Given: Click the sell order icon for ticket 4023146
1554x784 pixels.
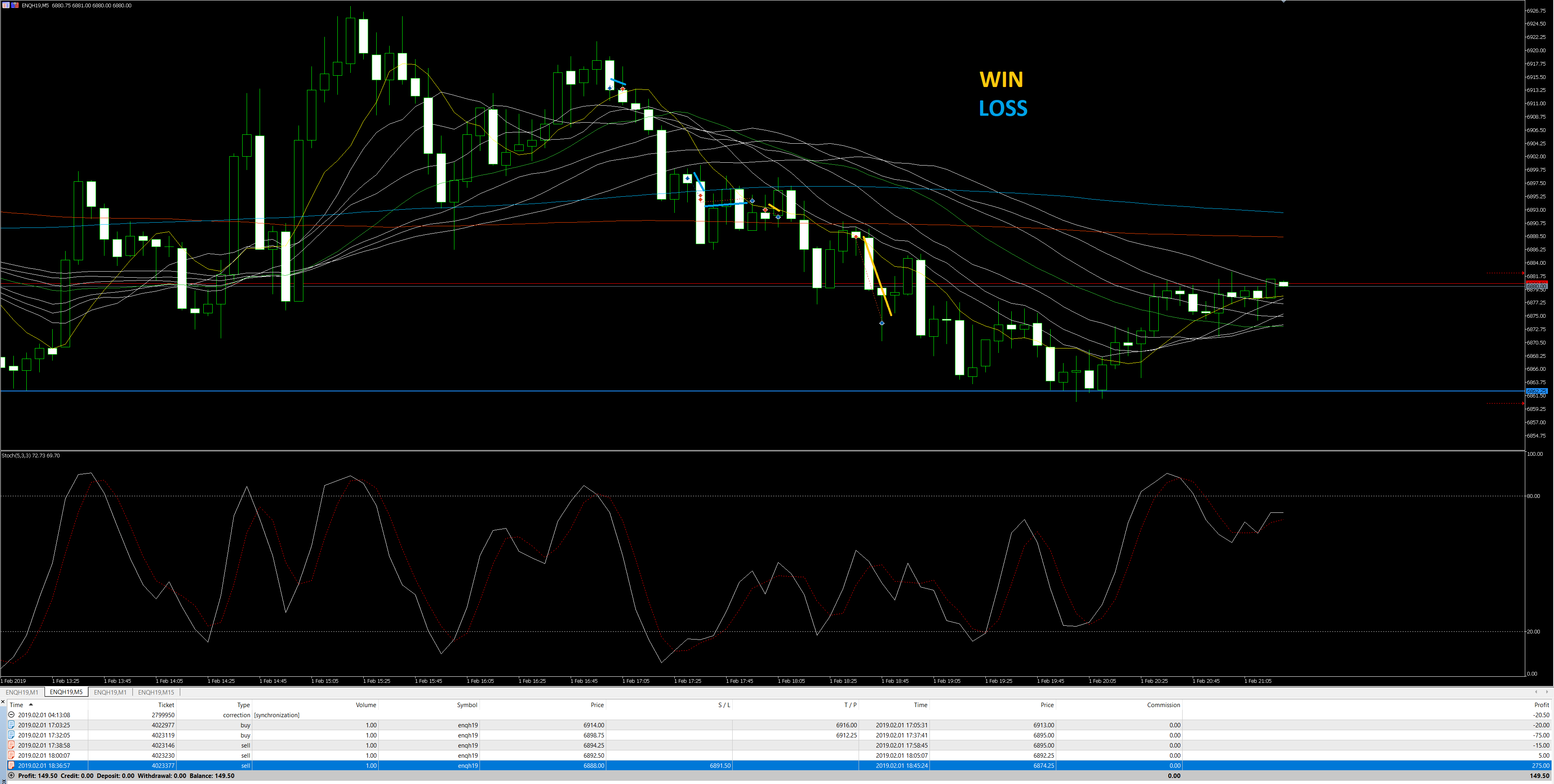Looking at the screenshot, I should pos(11,746).
